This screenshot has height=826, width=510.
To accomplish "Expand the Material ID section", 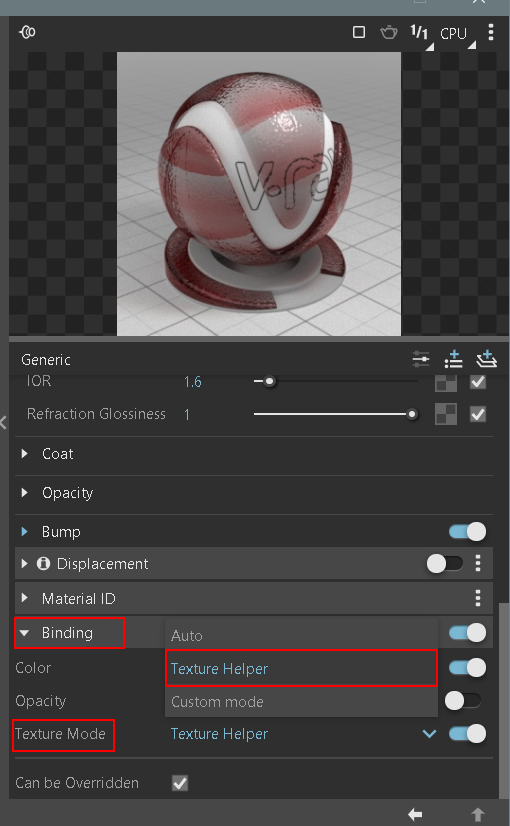I will [24, 598].
